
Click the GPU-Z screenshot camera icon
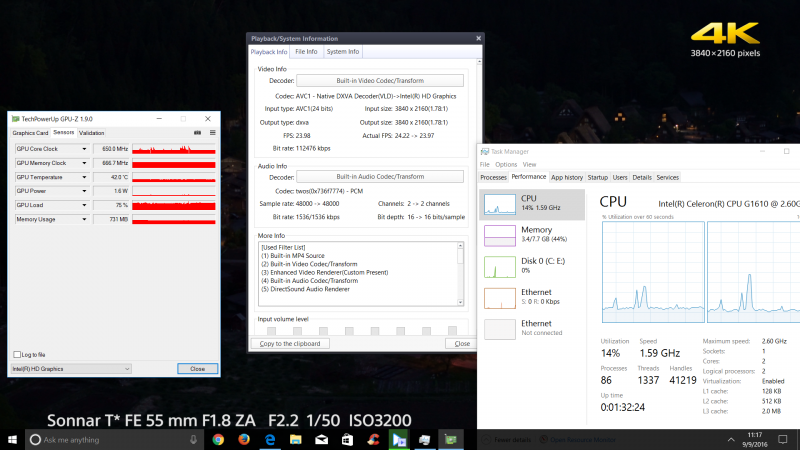pos(197,133)
